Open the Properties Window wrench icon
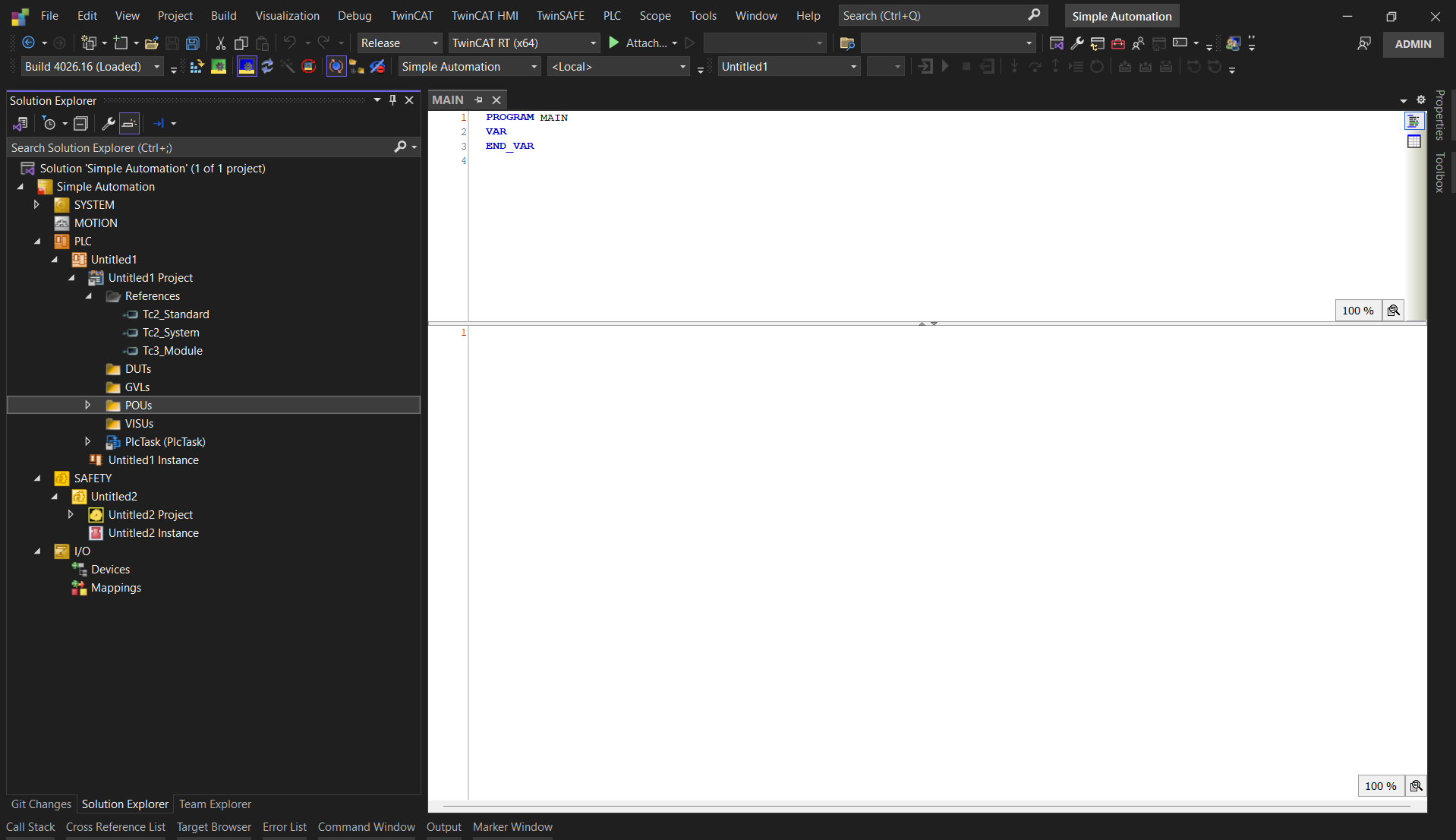The image size is (1456, 840). click(1077, 43)
